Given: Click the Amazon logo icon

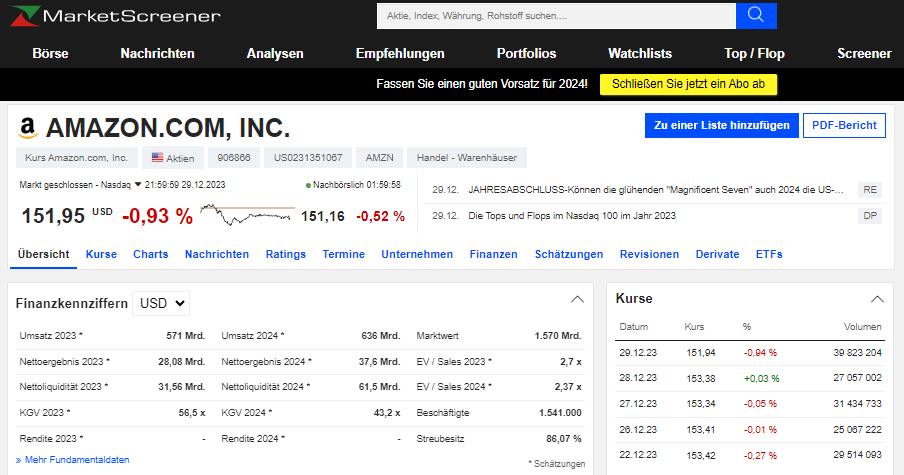Looking at the screenshot, I should click(28, 128).
